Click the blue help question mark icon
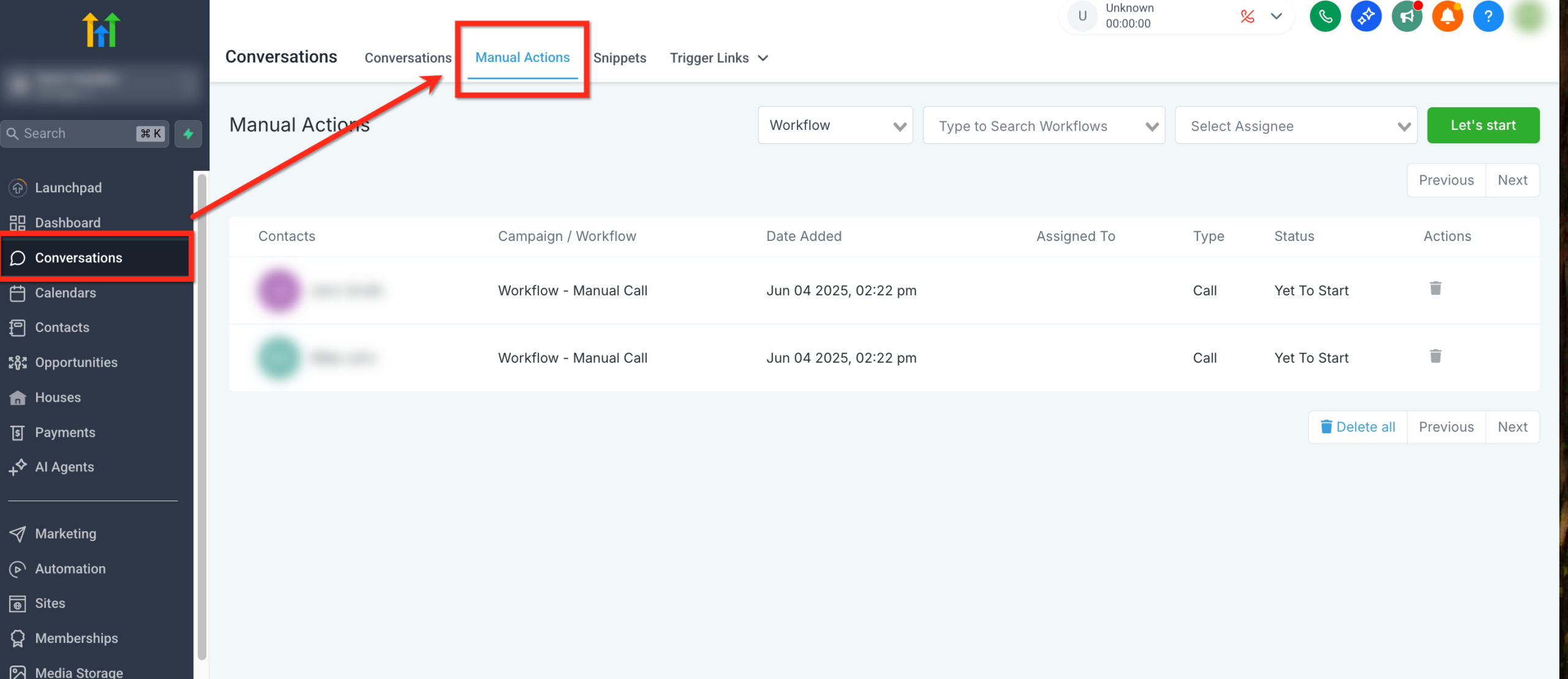Viewport: 1568px width, 679px height. click(1488, 17)
